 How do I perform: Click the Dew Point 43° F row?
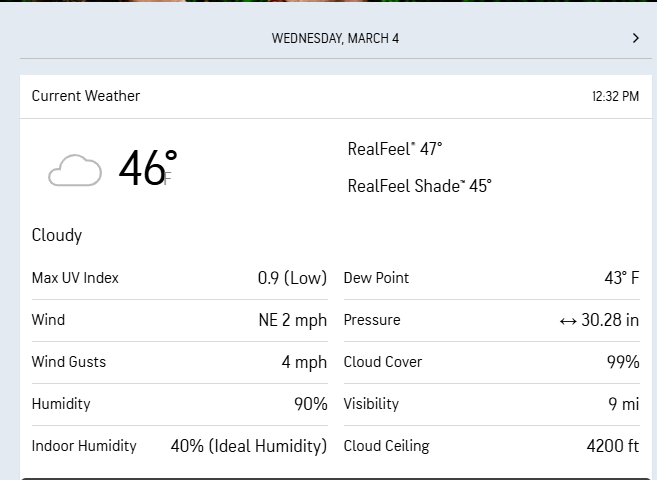[x=491, y=278]
